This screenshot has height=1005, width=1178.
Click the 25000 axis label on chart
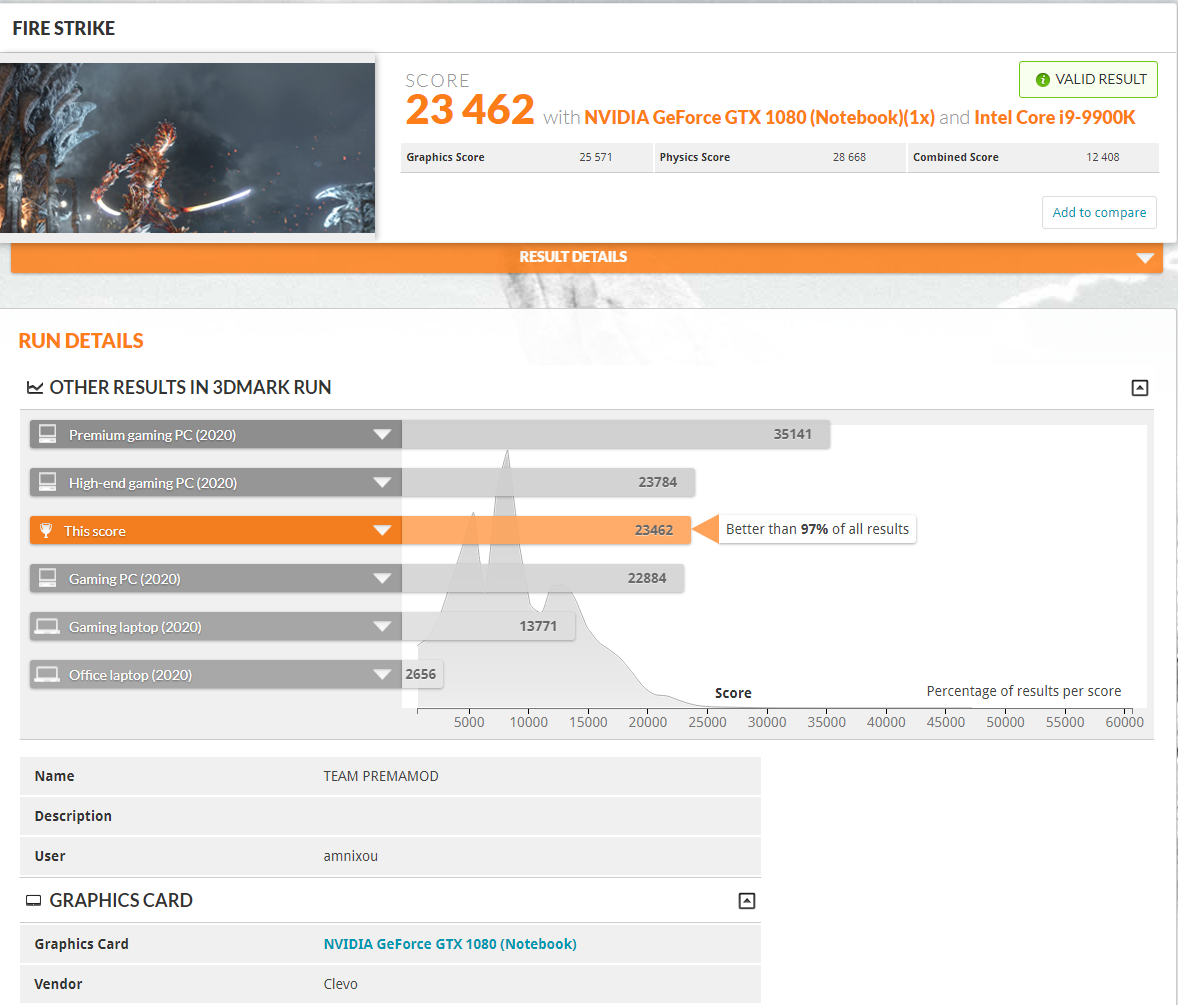point(707,723)
